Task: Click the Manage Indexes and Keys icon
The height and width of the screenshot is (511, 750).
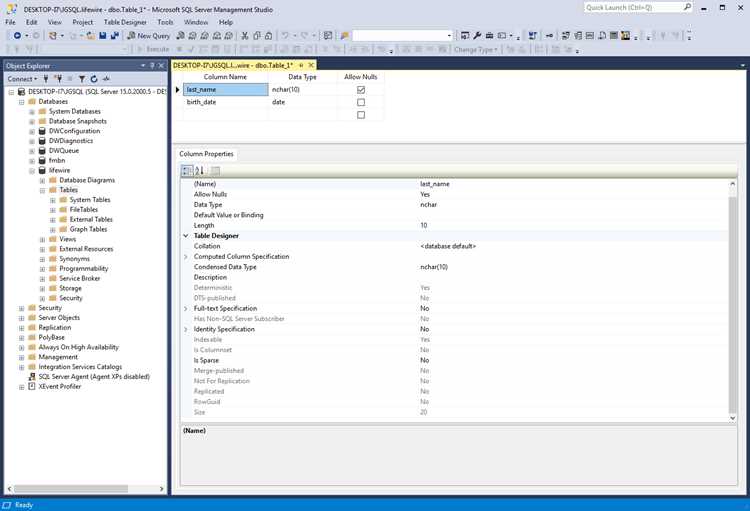Action: 578,35
